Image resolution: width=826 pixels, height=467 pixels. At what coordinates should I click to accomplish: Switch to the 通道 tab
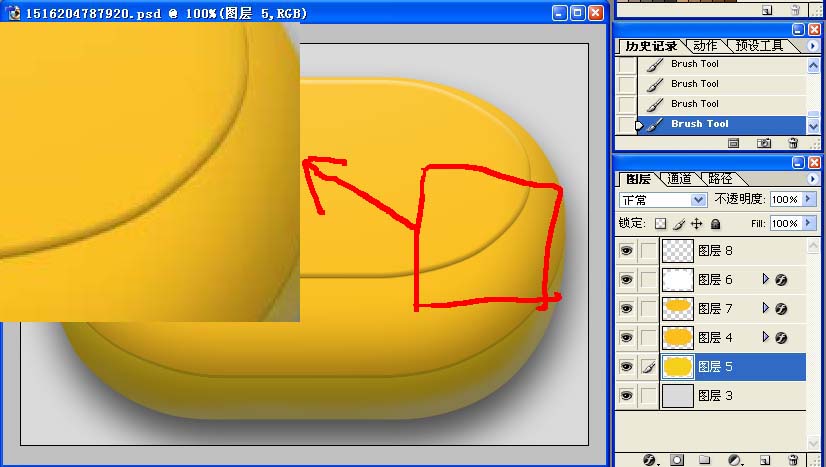[x=679, y=179]
